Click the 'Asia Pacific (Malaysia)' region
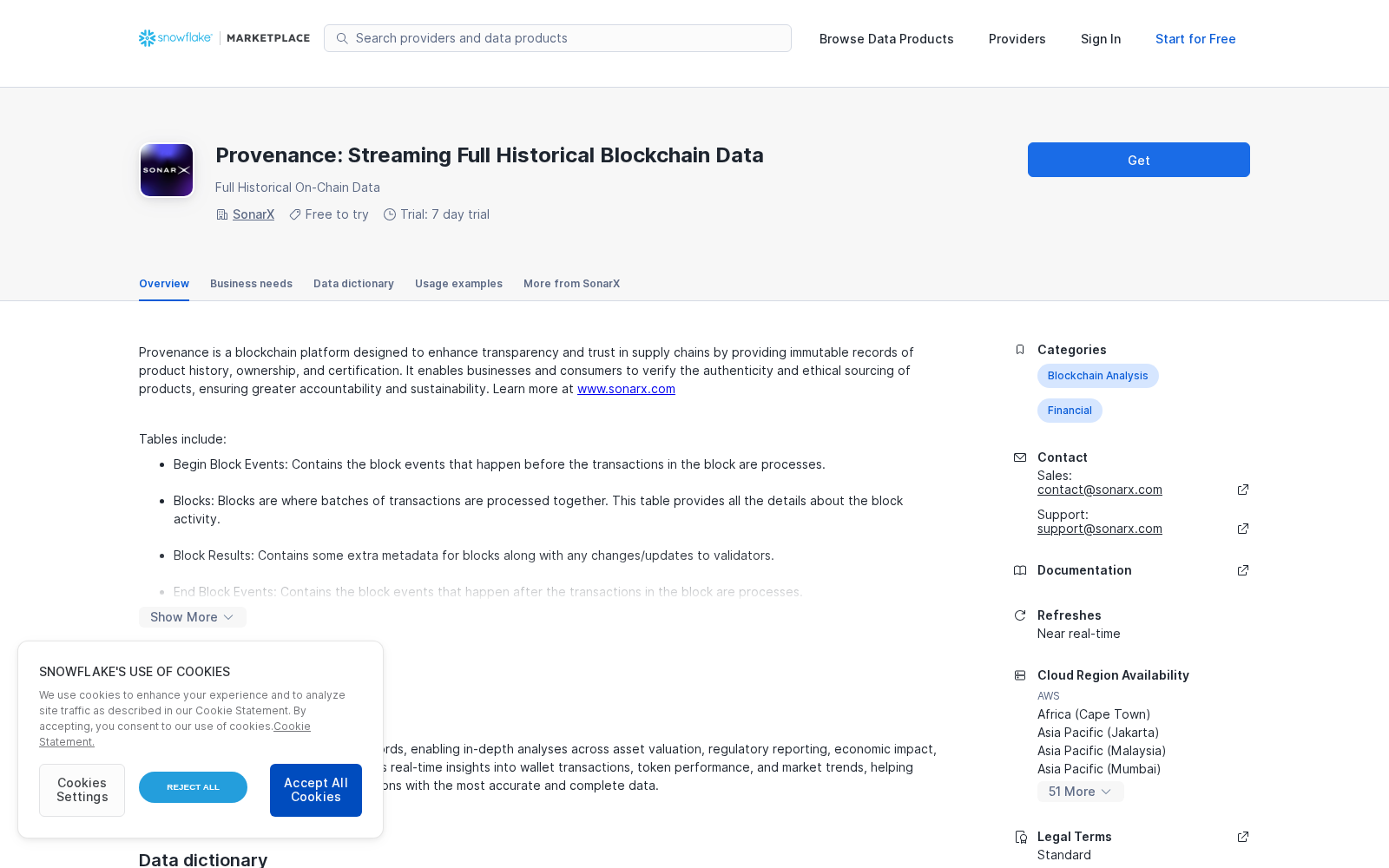Image resolution: width=1389 pixels, height=868 pixels. click(x=1102, y=751)
